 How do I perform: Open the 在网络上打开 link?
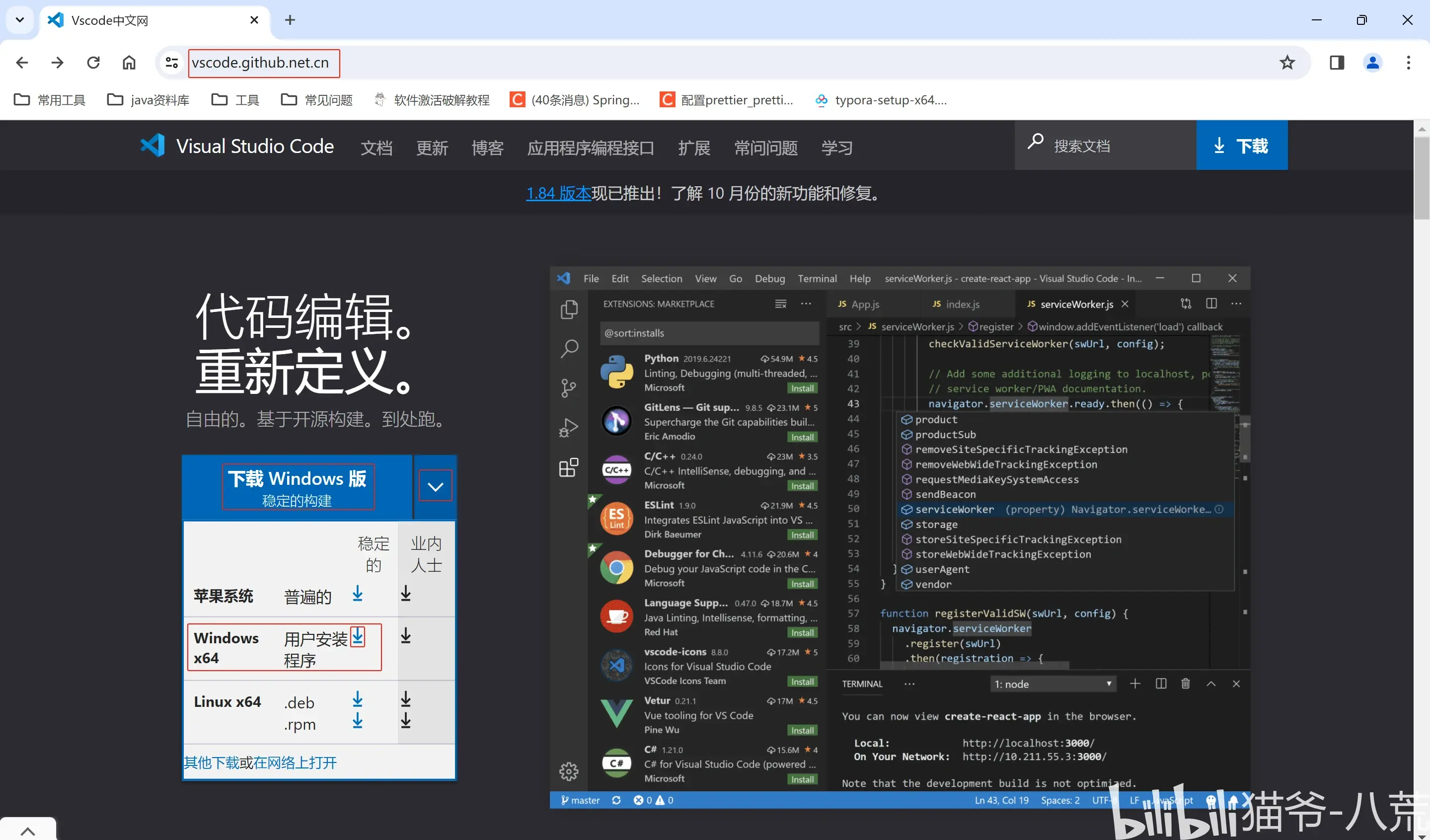click(x=295, y=762)
